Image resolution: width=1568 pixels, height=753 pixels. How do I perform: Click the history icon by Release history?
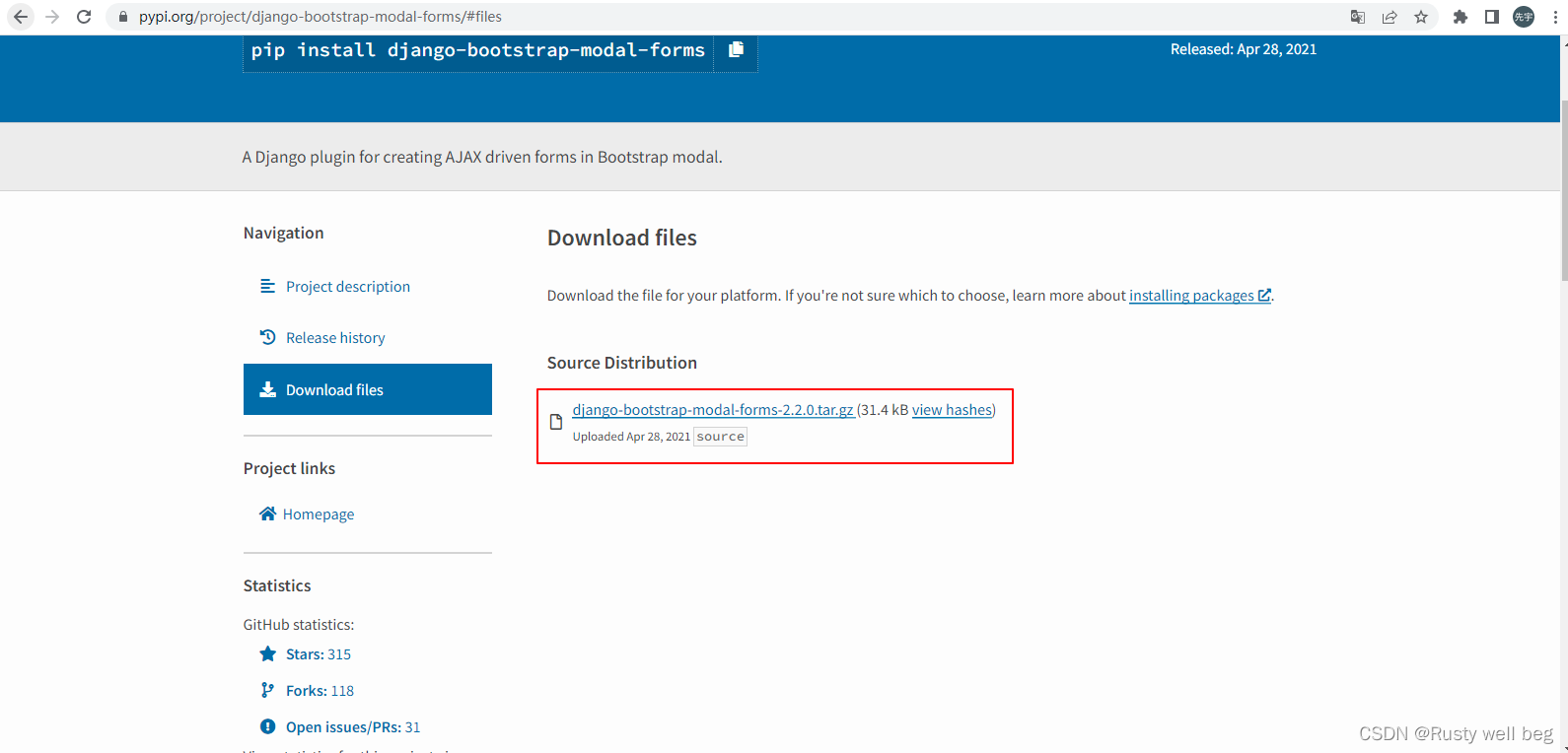coord(267,337)
